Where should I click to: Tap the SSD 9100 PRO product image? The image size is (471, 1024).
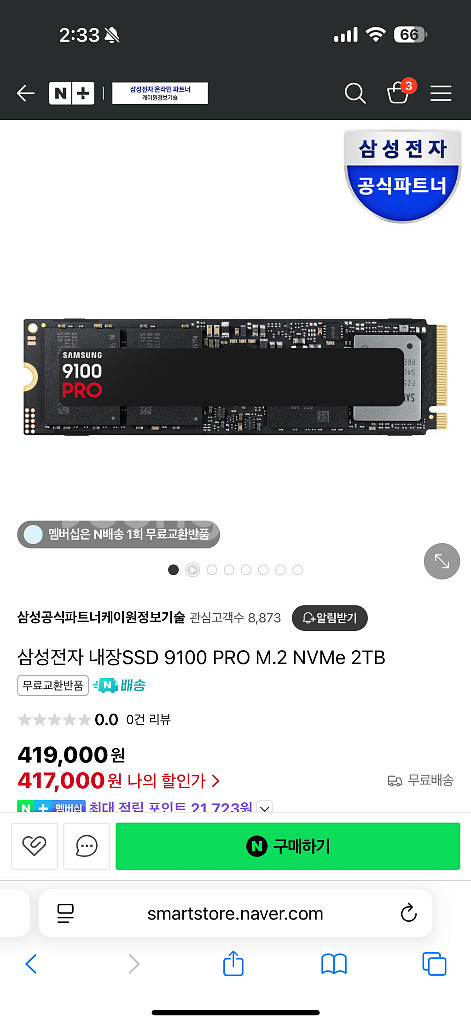(235, 374)
